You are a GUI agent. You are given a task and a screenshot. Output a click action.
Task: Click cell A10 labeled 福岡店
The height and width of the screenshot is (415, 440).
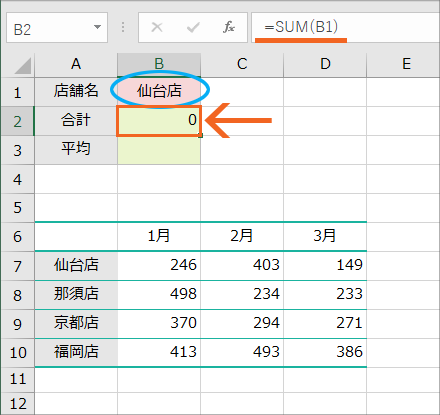pyautogui.click(x=76, y=353)
